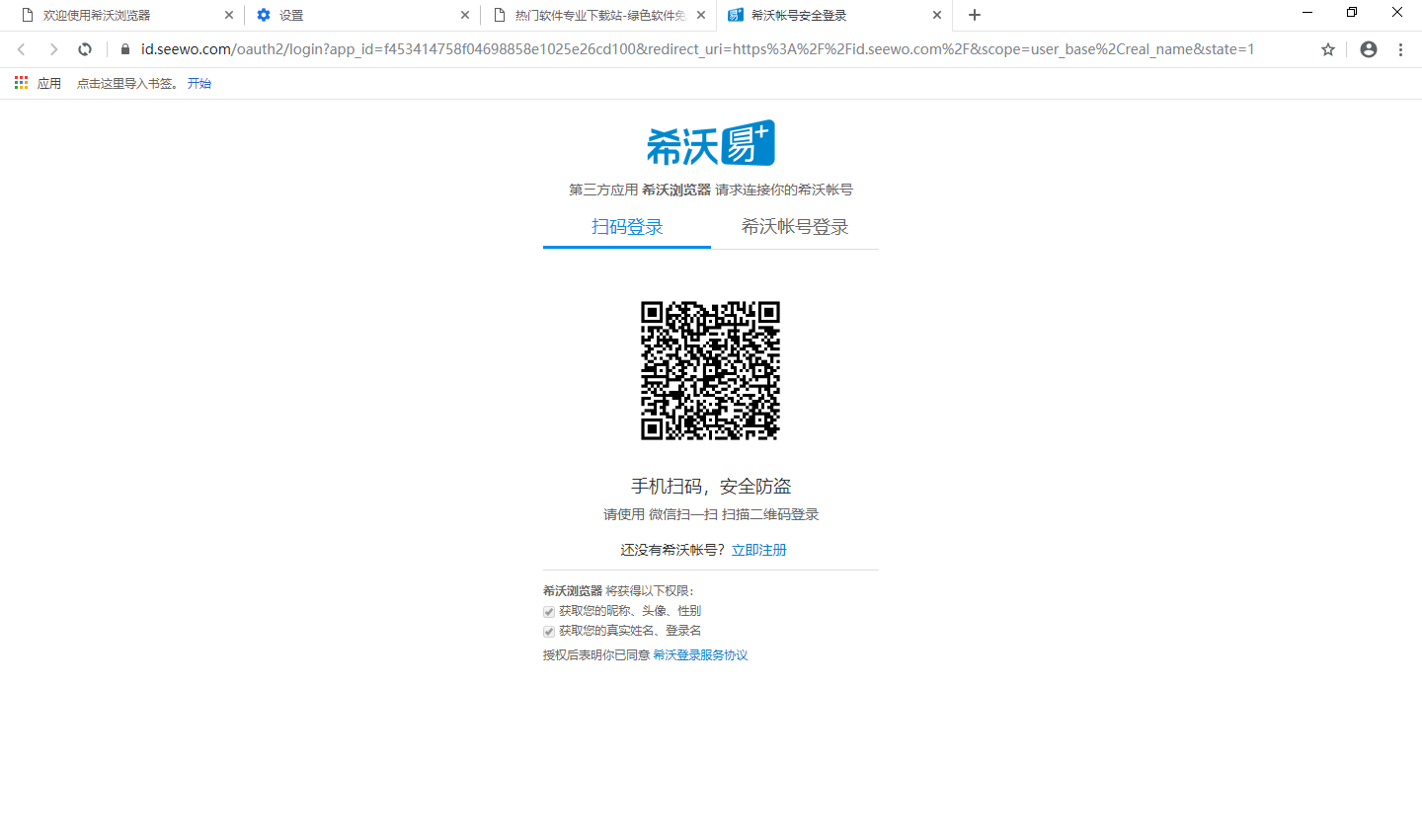Screen dimensions: 1422x840
Task: Click the login QR code image
Action: [710, 370]
